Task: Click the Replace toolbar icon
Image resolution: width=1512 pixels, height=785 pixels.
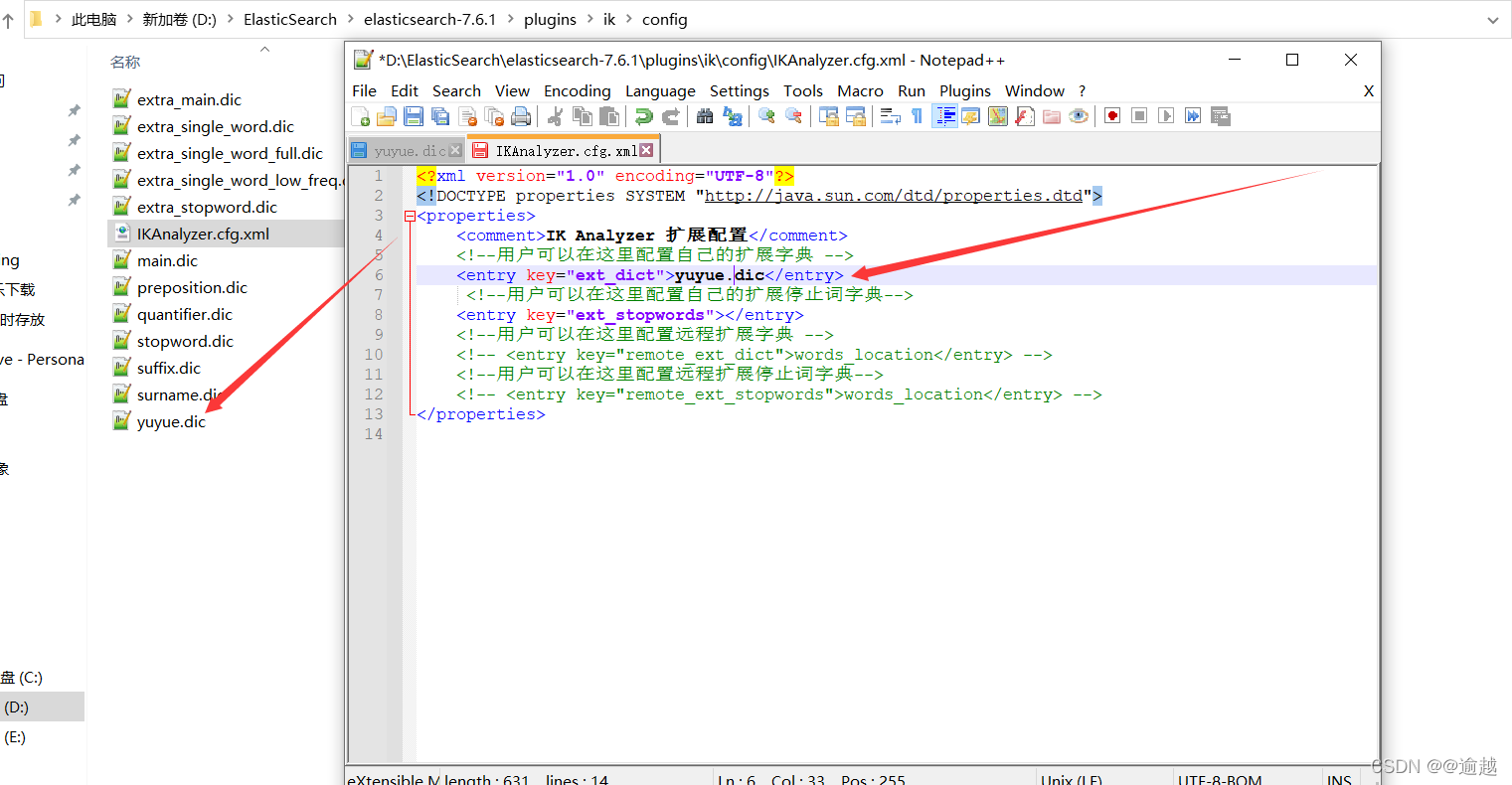Action: (x=733, y=116)
